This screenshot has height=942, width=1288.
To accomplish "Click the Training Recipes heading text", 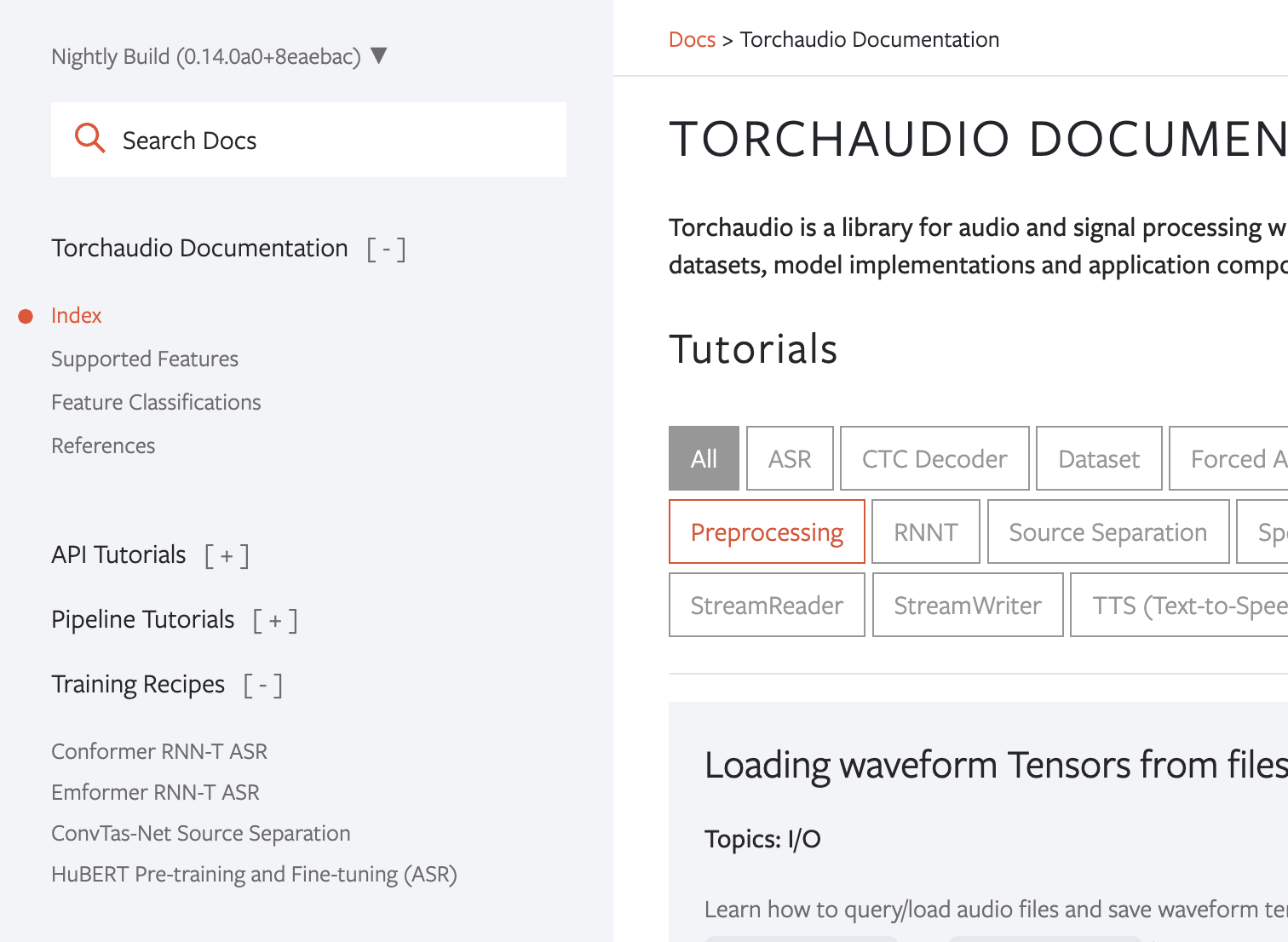I will 138,684.
